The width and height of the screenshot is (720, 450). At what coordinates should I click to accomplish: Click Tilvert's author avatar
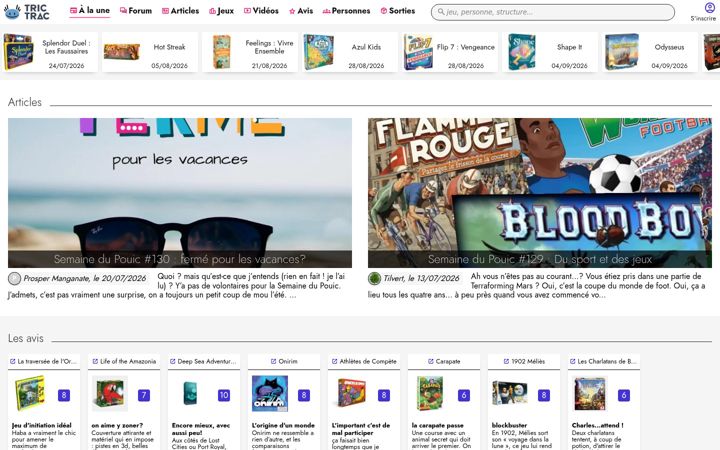pyautogui.click(x=374, y=278)
